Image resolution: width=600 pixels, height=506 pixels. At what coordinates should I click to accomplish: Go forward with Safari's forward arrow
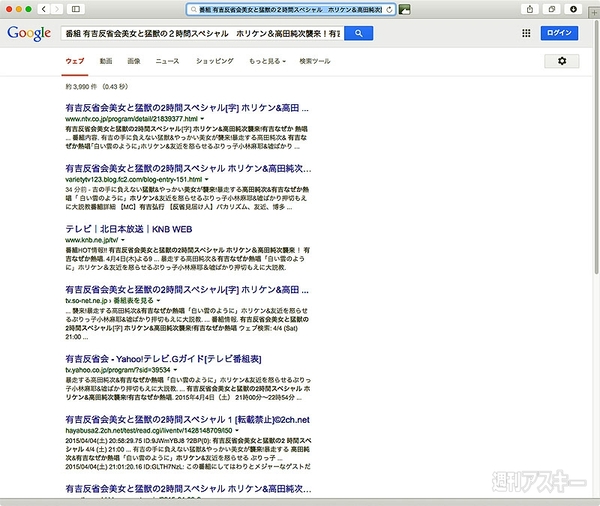[57, 9]
